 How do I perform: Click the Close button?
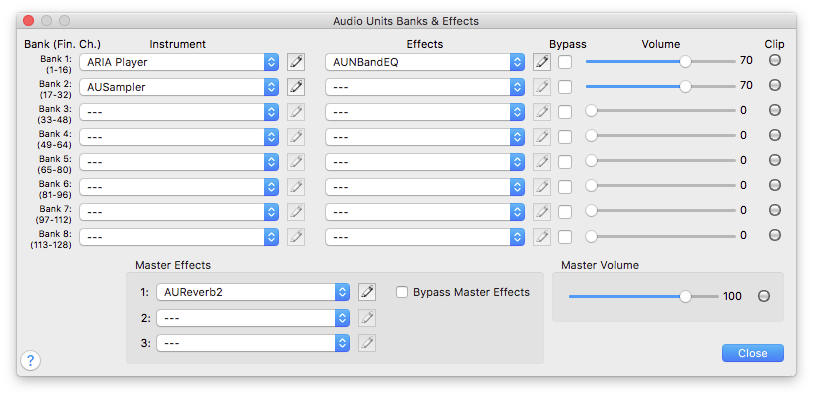753,353
